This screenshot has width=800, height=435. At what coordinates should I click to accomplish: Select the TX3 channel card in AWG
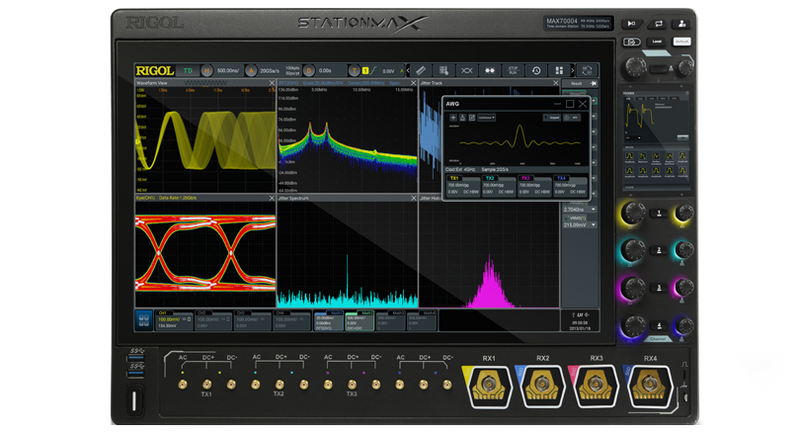pos(534,186)
